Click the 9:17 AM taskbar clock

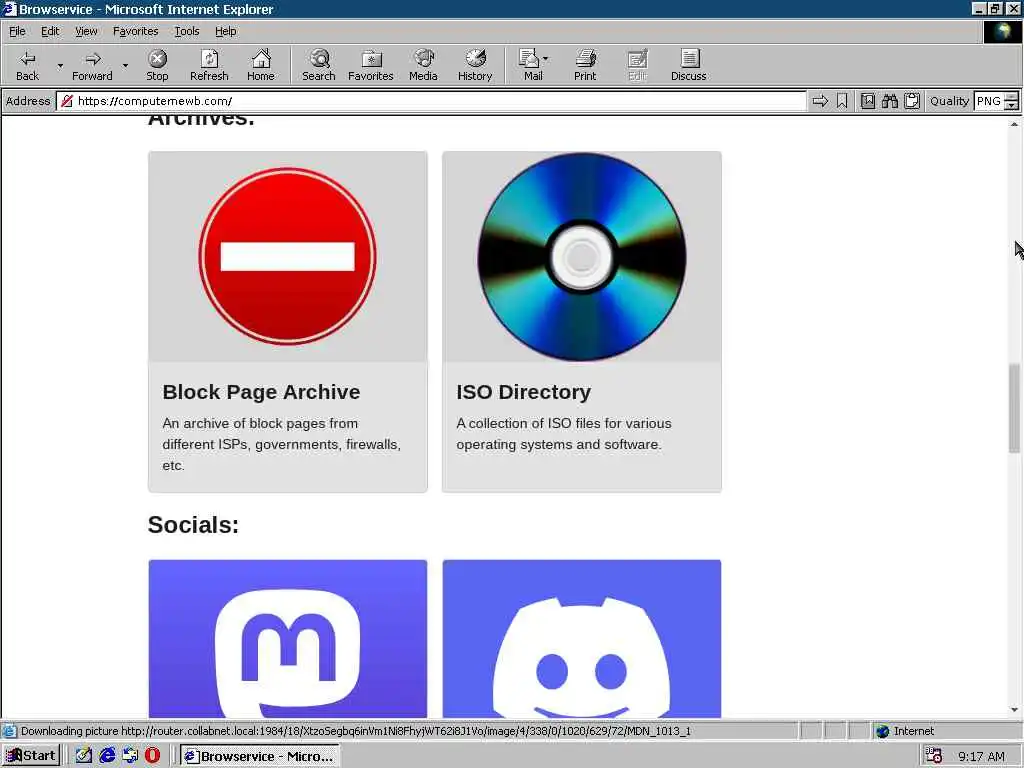(981, 756)
